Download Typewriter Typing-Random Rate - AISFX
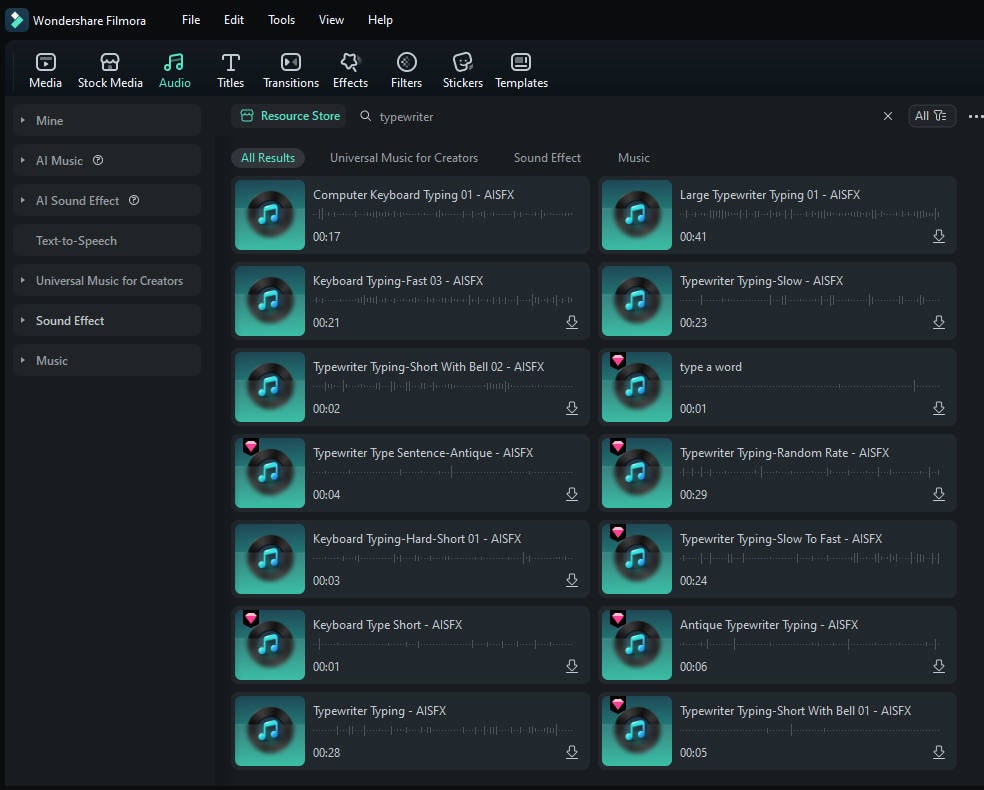Viewport: 984px width, 790px height. pyautogui.click(x=939, y=494)
